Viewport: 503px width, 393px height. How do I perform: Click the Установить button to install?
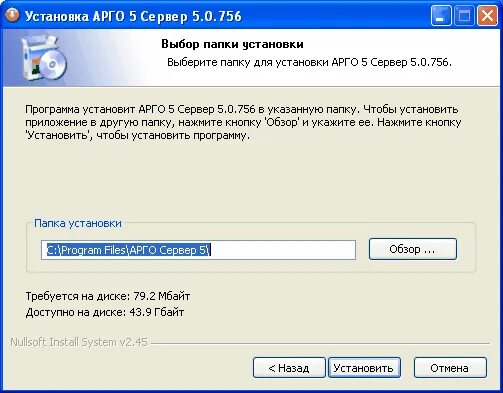364,368
